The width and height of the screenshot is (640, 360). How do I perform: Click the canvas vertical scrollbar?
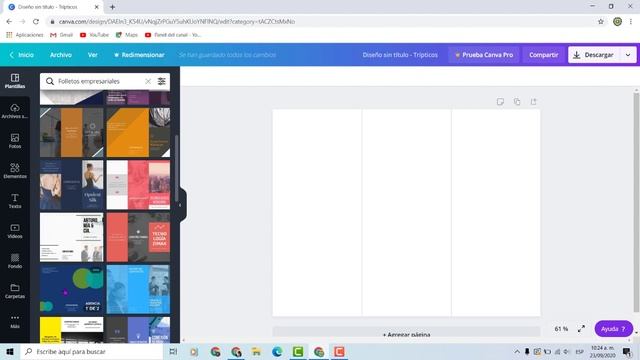[x=636, y=202]
